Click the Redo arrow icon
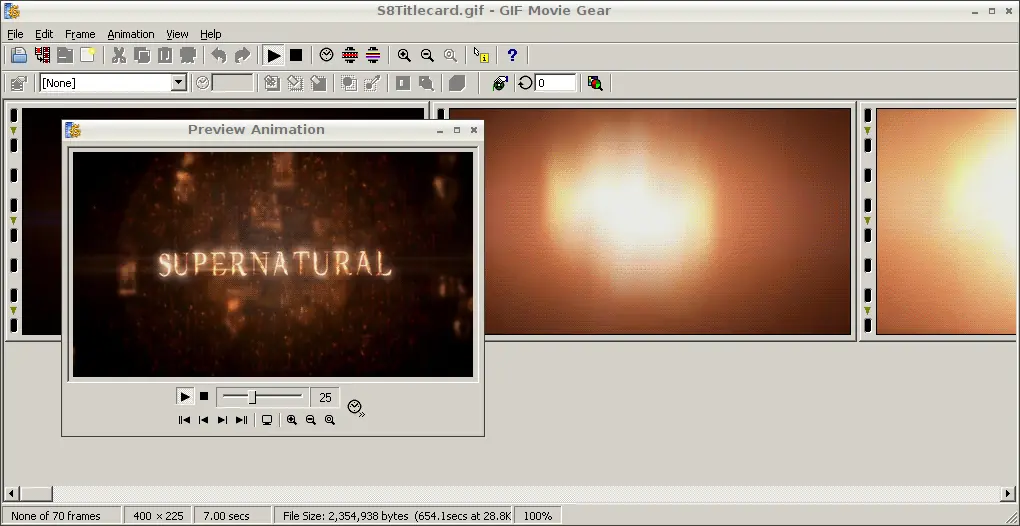This screenshot has height=526, width=1020. point(242,55)
